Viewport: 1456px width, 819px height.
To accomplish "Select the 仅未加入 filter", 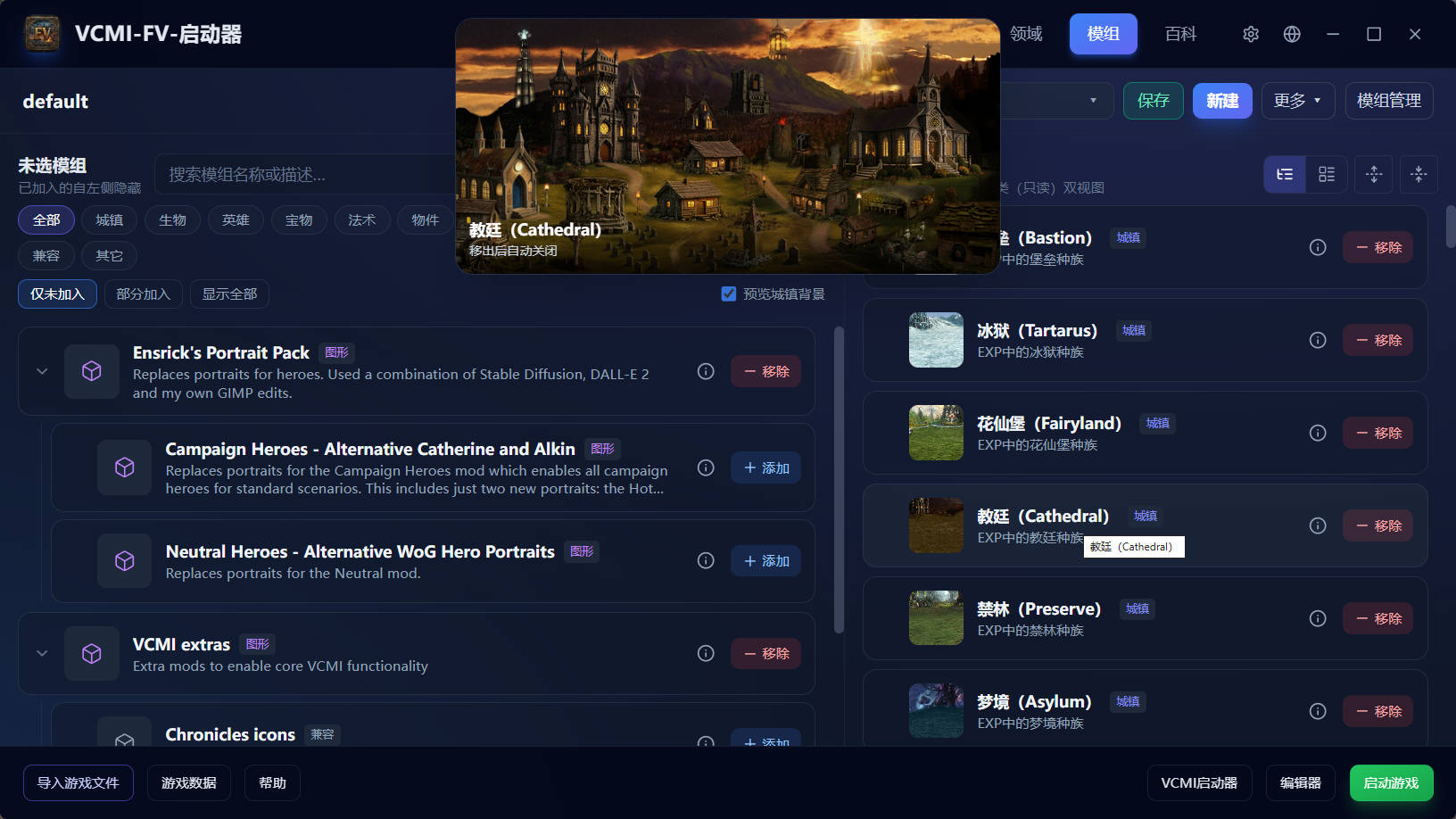I will [57, 294].
